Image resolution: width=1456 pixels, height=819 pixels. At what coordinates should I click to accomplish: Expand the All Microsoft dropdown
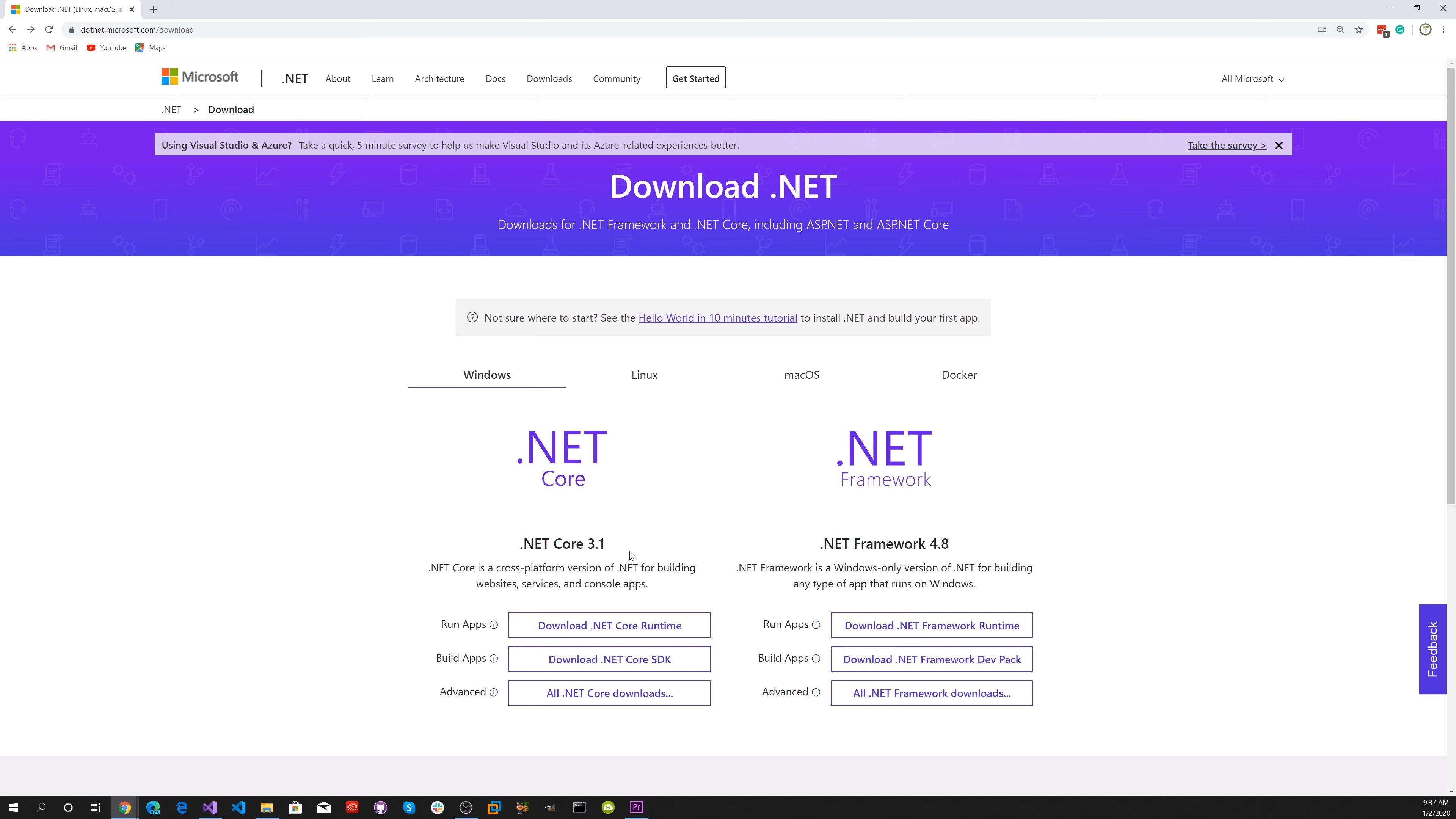(x=1252, y=78)
